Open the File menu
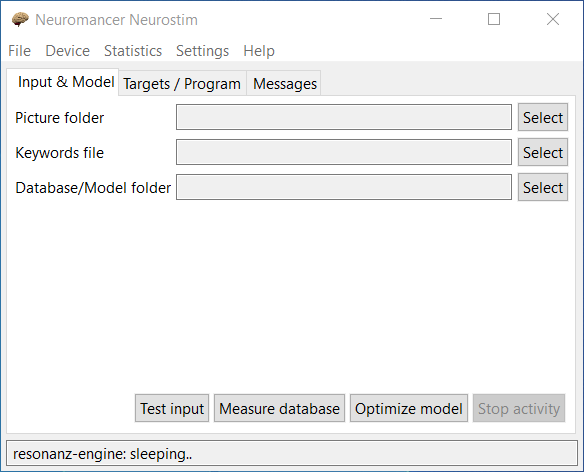The image size is (584, 472). (19, 51)
